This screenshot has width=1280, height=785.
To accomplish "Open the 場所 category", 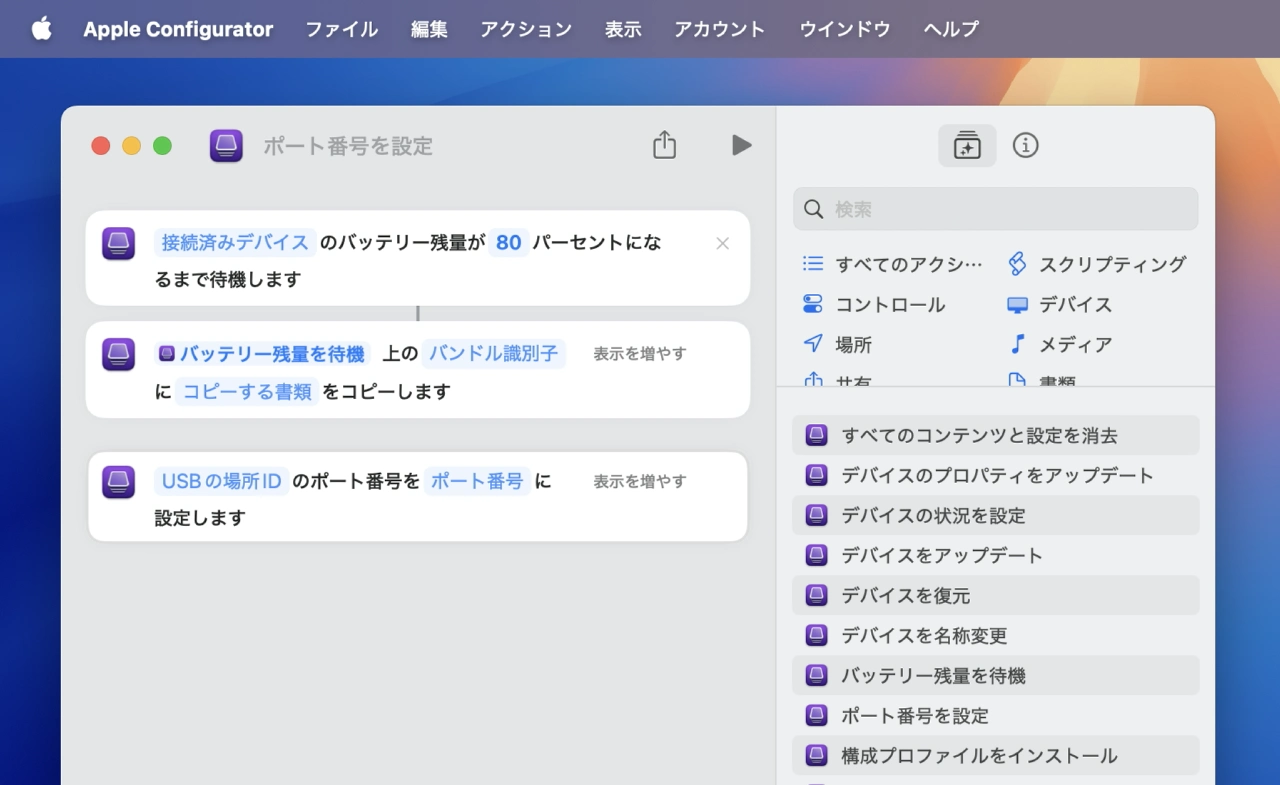I will click(x=853, y=344).
